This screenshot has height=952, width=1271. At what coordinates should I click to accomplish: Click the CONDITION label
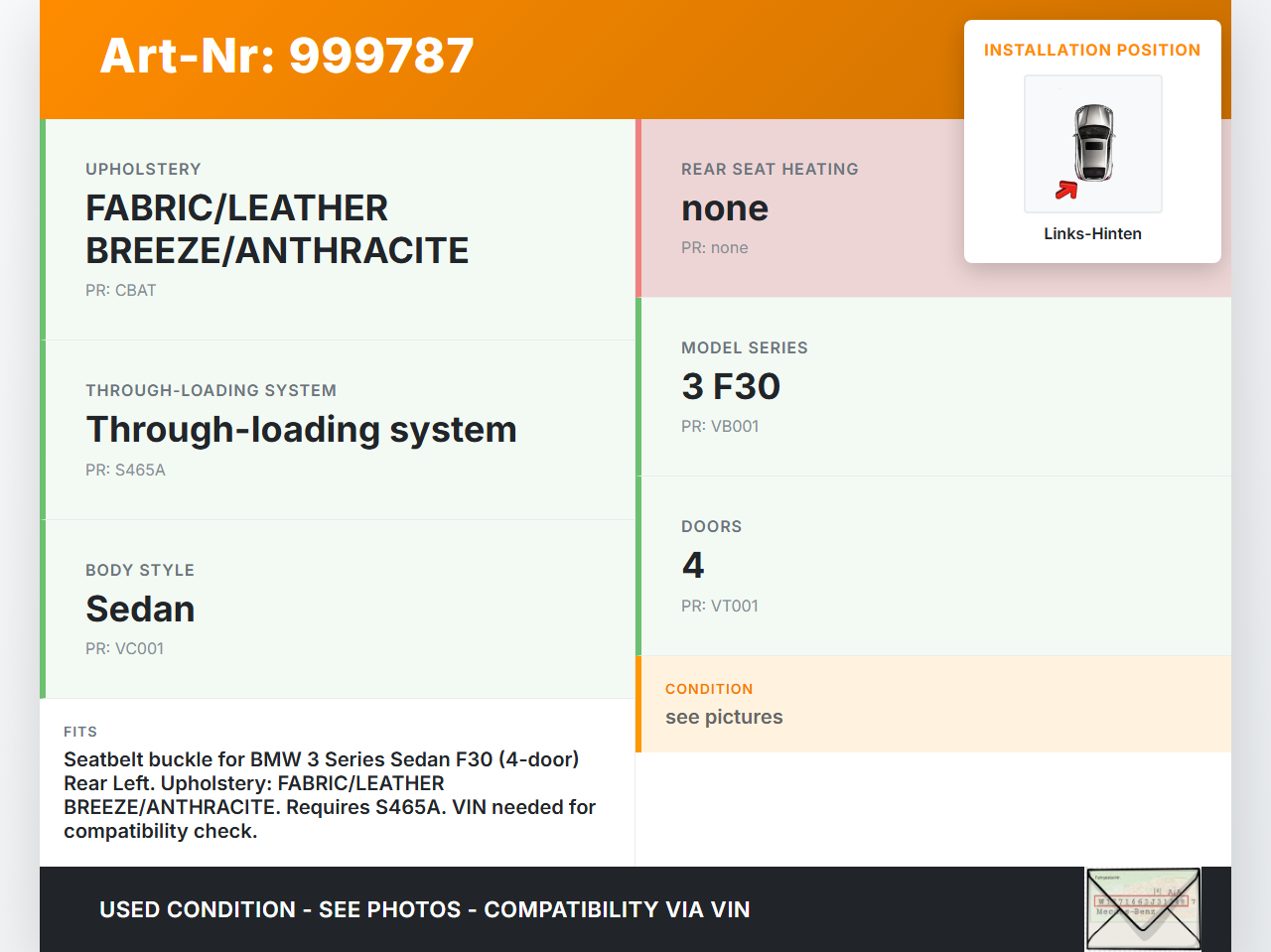709,689
